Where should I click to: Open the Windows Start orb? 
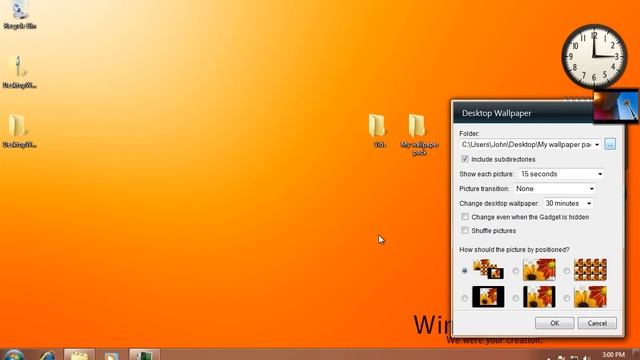tap(13, 355)
